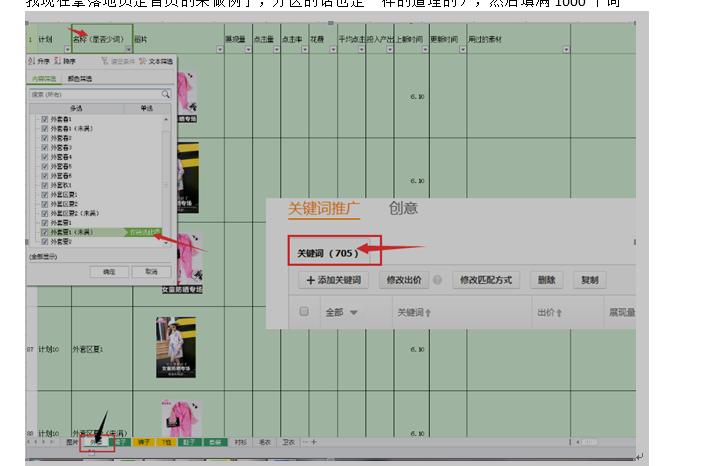
Task: Click the 删除 button
Action: click(547, 280)
